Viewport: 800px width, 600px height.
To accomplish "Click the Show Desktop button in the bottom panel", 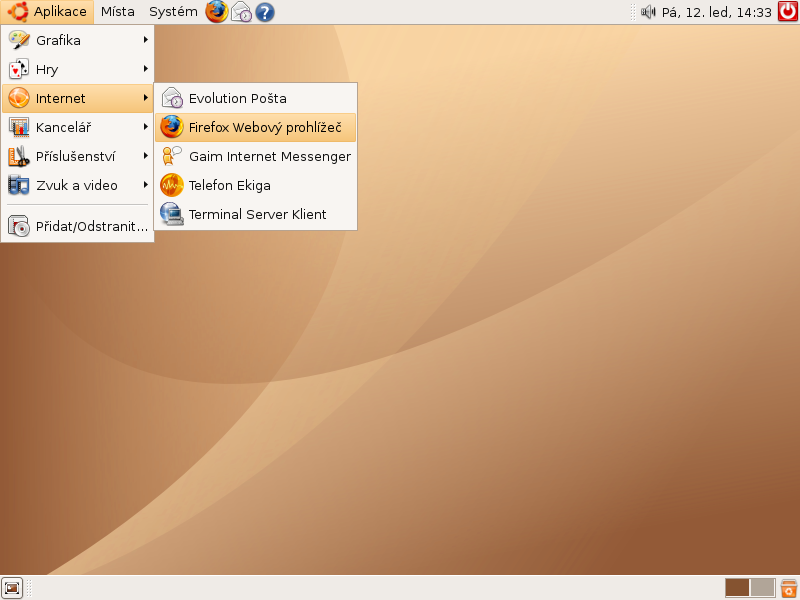I will coord(12,588).
